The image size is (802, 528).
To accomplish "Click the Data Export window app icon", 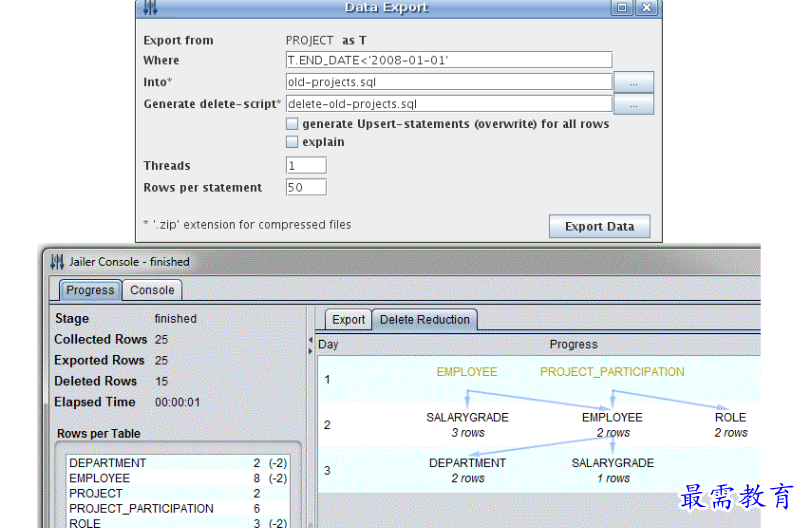I will (150, 7).
